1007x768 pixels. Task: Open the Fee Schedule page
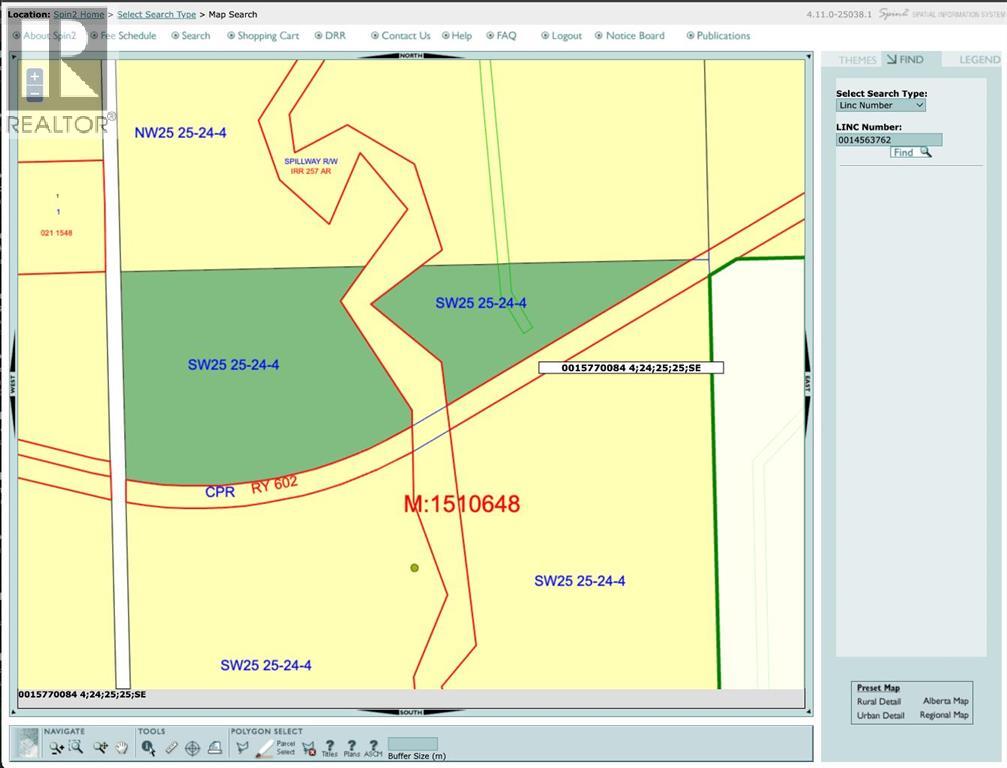click(128, 36)
